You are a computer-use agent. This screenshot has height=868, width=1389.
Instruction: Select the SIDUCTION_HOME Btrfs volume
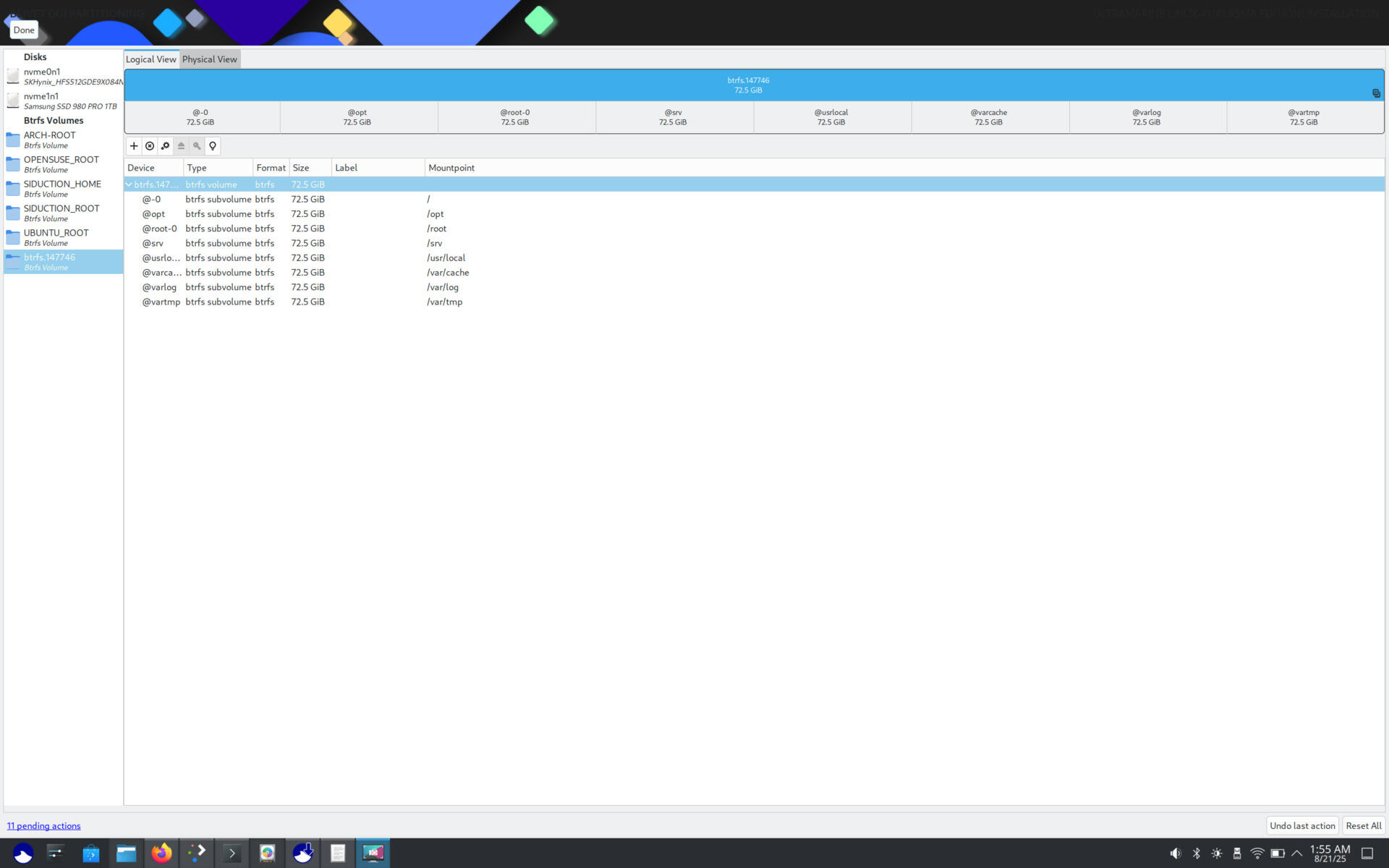coord(64,189)
